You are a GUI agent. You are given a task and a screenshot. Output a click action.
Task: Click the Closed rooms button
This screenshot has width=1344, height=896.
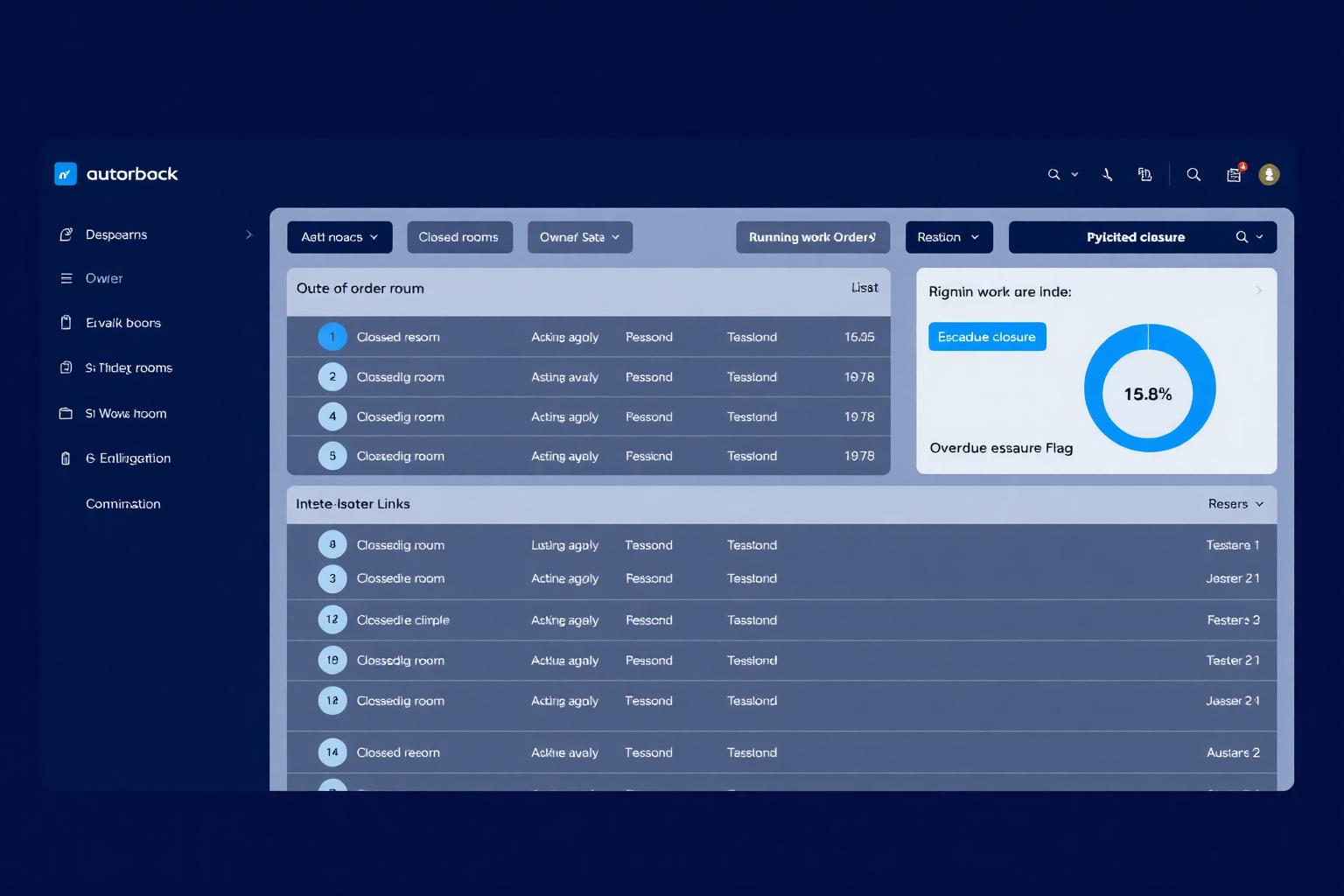[459, 237]
